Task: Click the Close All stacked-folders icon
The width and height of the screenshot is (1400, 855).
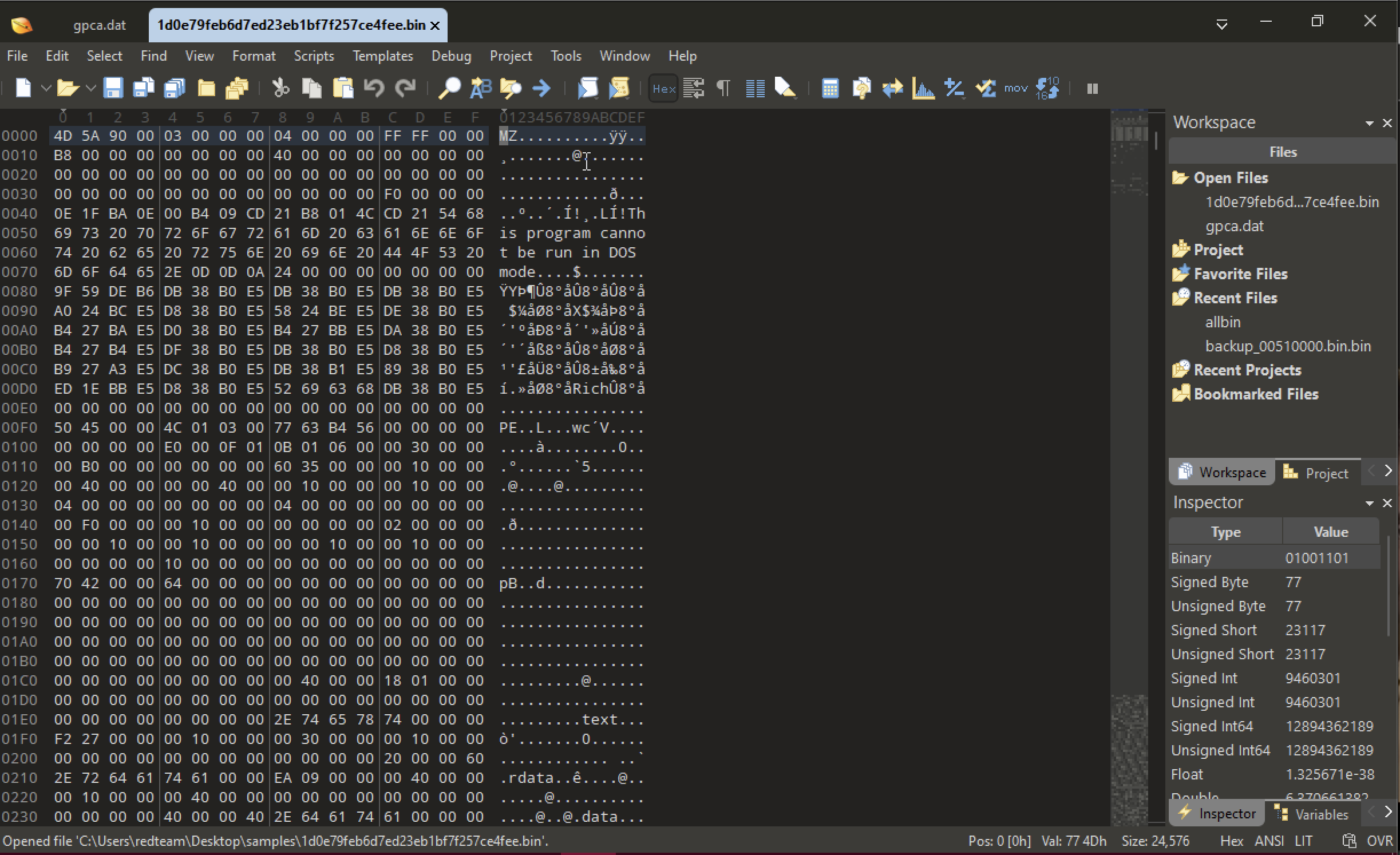Action: pos(236,89)
